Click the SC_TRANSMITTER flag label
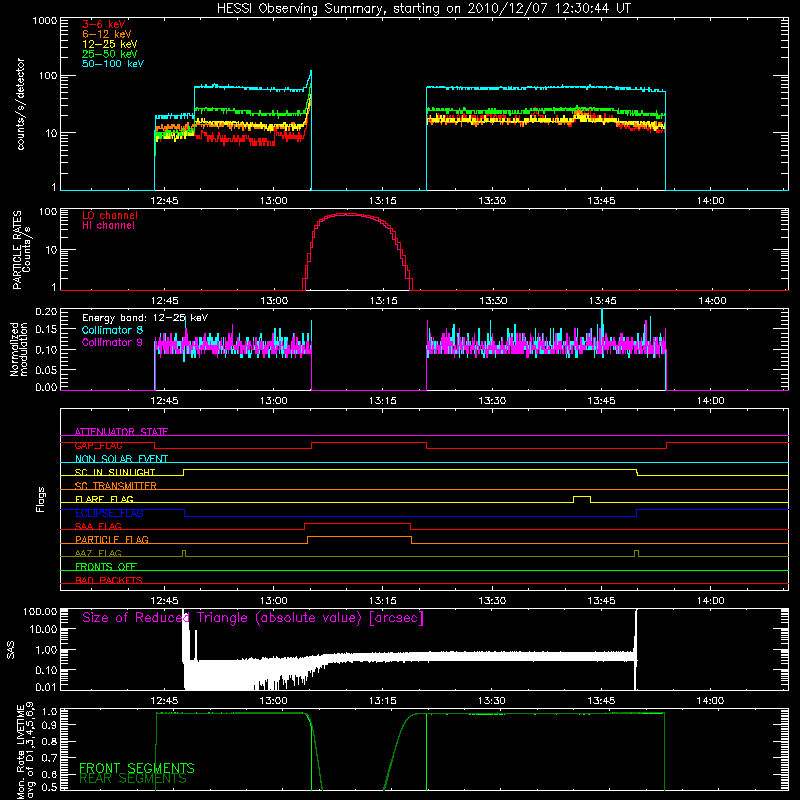 (x=116, y=486)
